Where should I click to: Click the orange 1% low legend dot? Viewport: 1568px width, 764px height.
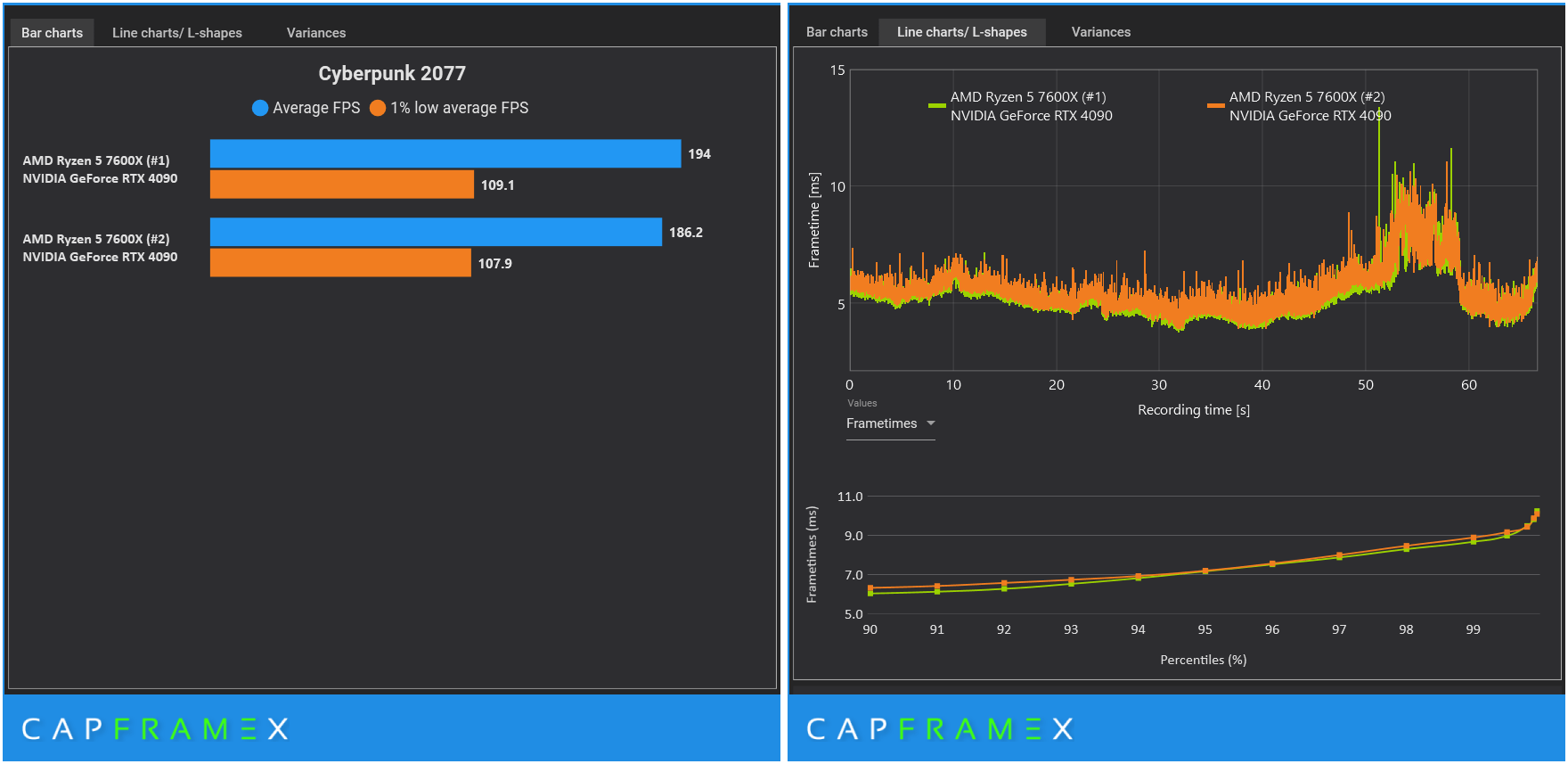pos(378,108)
